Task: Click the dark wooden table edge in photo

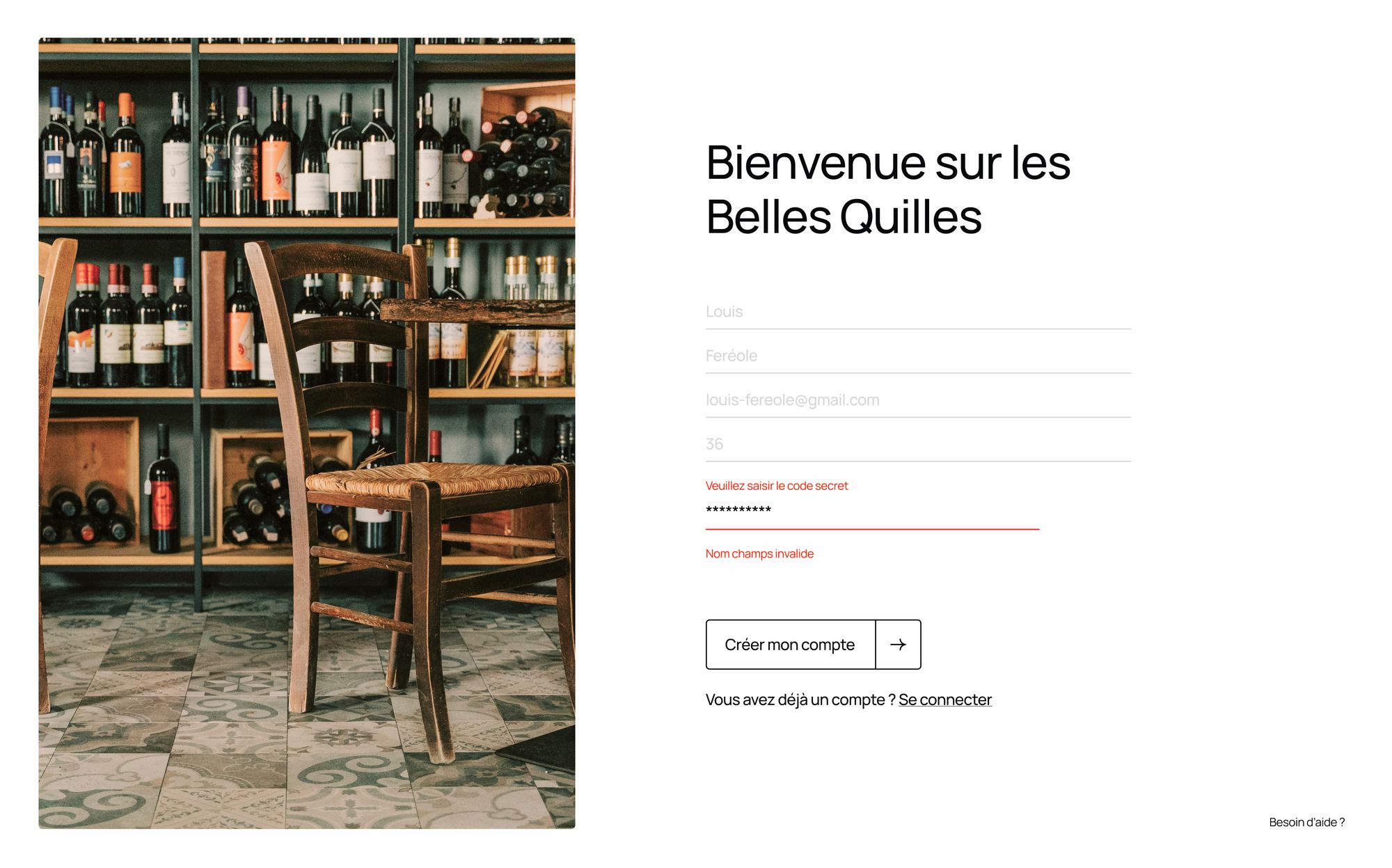Action: (x=477, y=311)
